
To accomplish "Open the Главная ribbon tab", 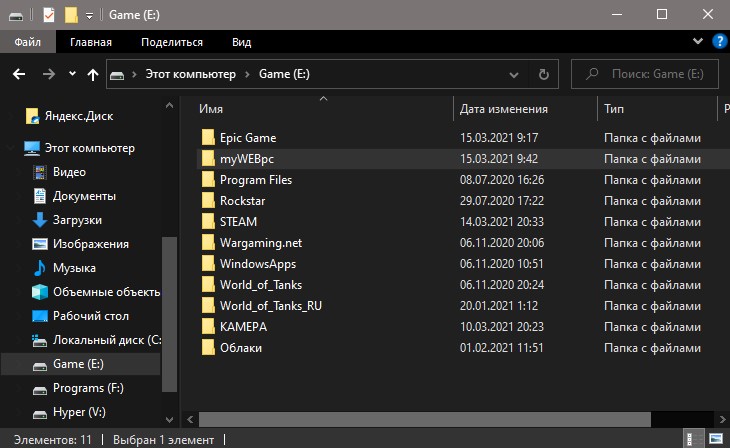I will pos(91,42).
